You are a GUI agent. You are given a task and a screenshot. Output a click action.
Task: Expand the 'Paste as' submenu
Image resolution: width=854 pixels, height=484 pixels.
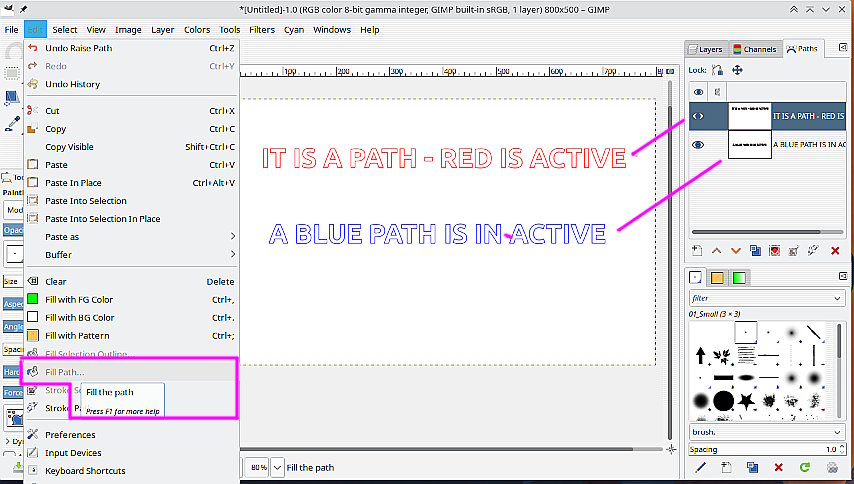[x=132, y=237]
